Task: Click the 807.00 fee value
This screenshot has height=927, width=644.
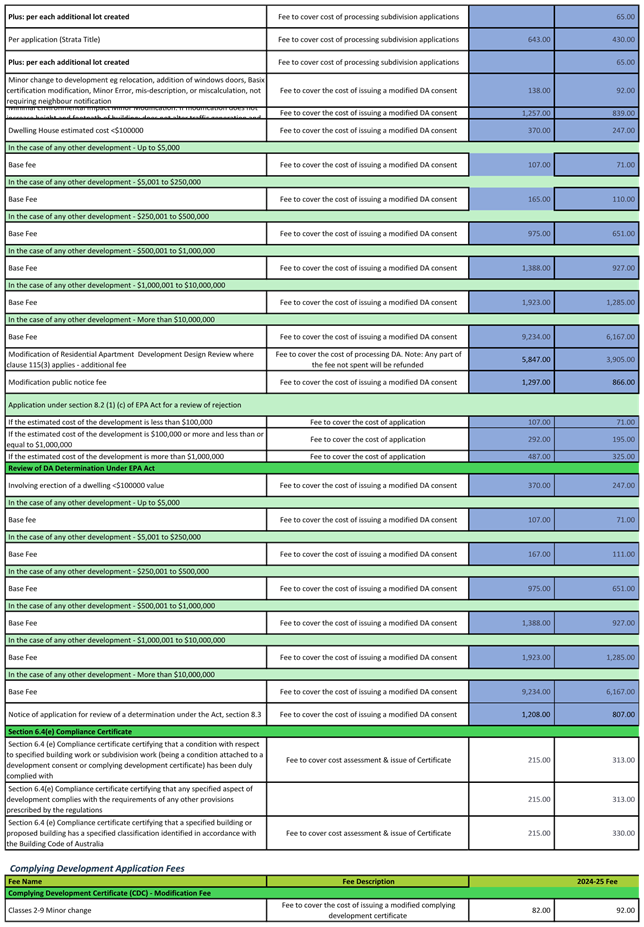Action: click(x=623, y=715)
